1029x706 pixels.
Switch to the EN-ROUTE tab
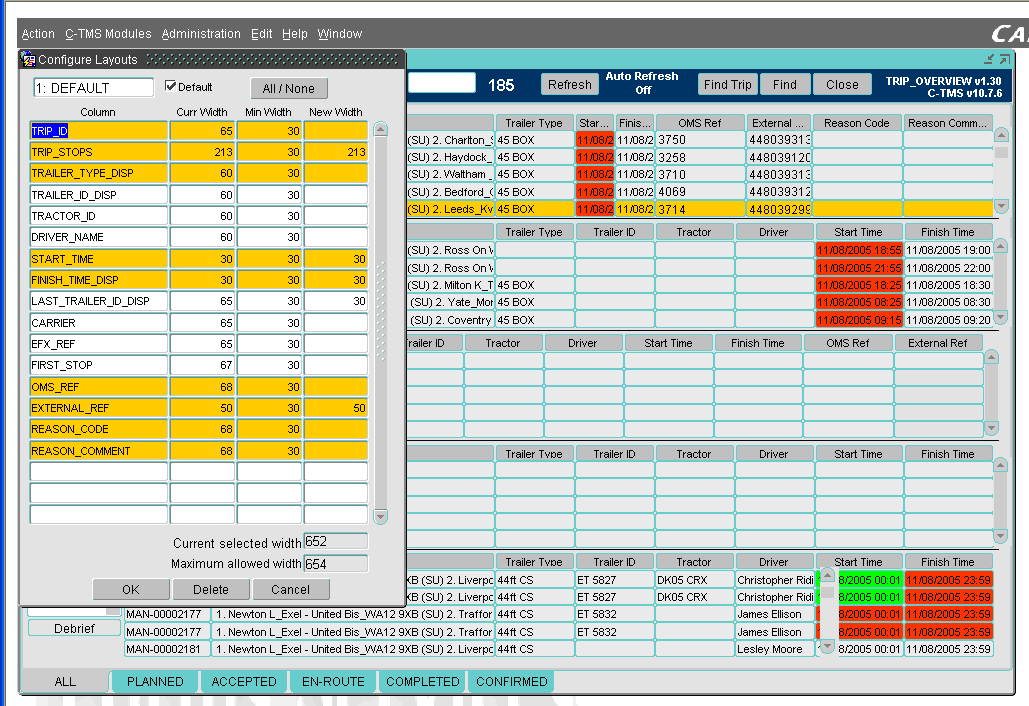tap(333, 681)
